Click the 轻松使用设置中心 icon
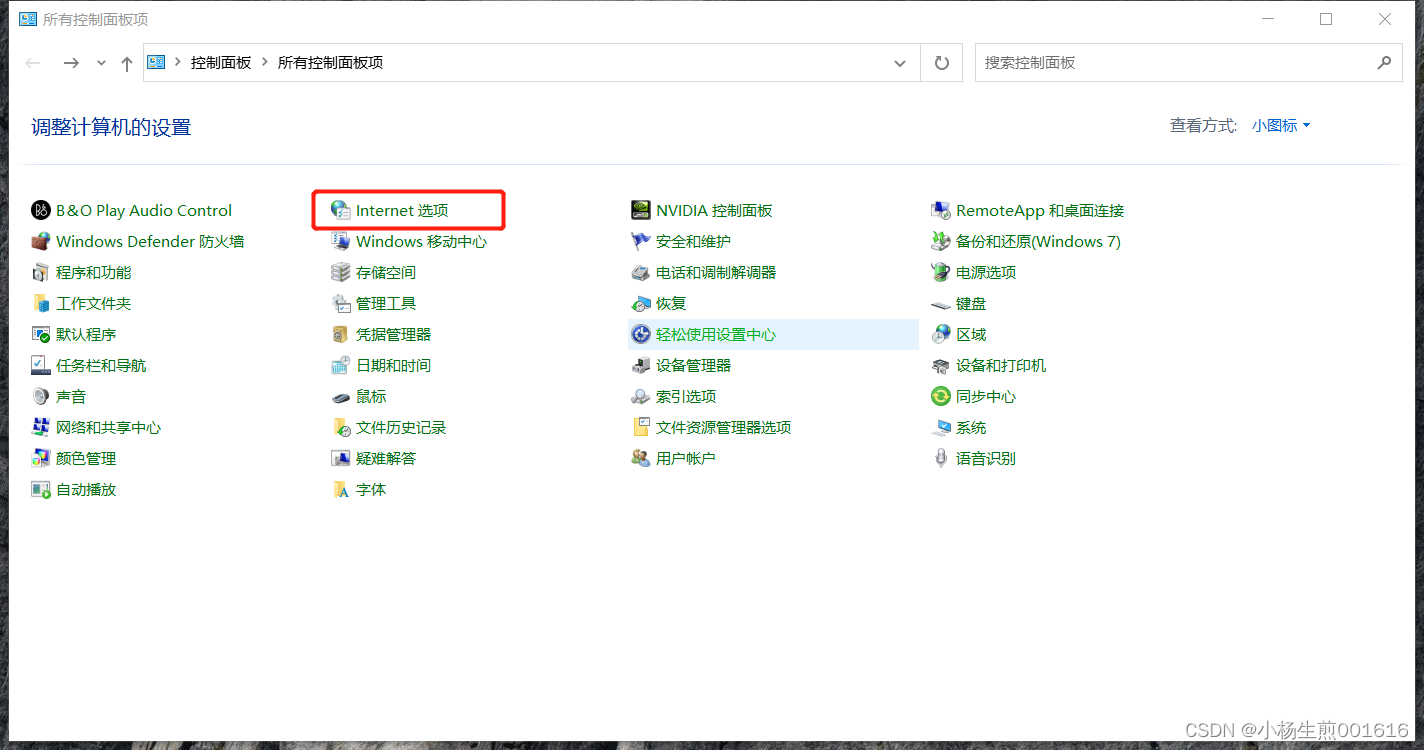Image resolution: width=1424 pixels, height=750 pixels. click(641, 334)
